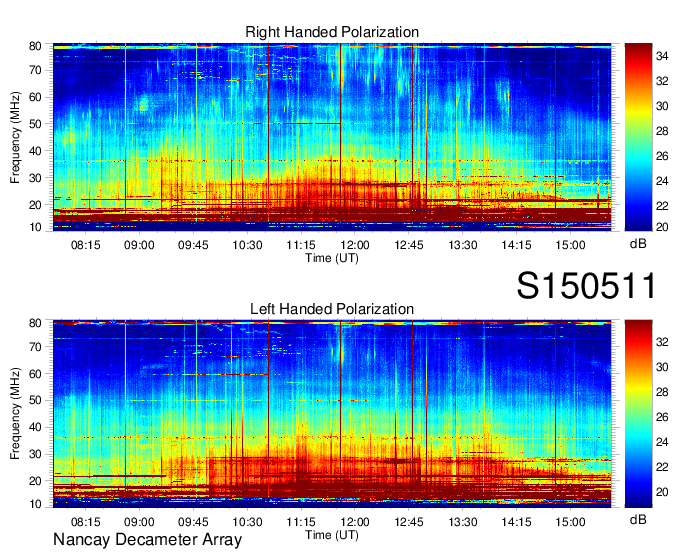The height and width of the screenshot is (552, 680).
Task: Click the 11:15 time tick on Right Handed plot
Action: coord(301,245)
